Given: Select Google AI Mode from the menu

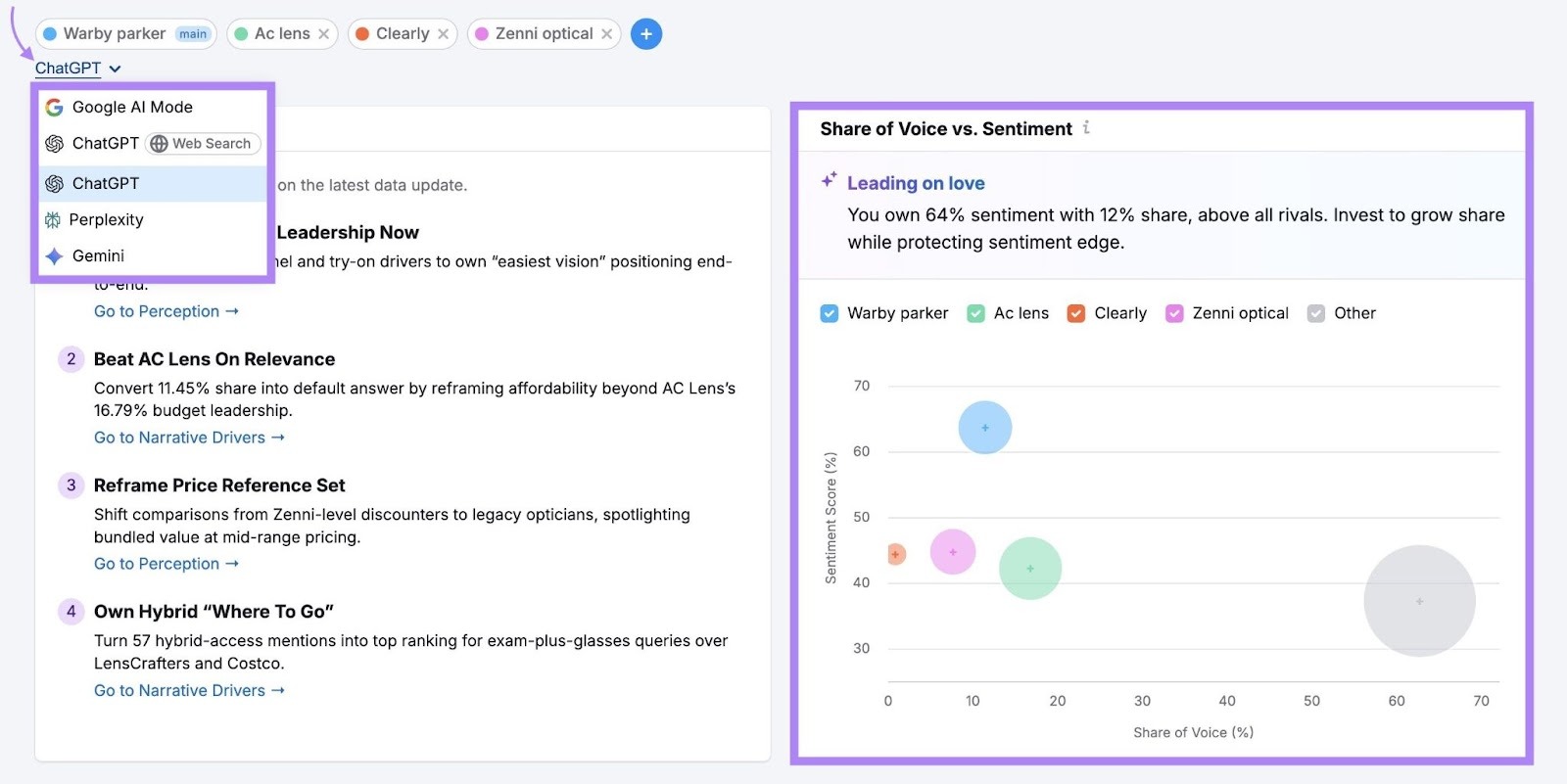Looking at the screenshot, I should point(131,107).
